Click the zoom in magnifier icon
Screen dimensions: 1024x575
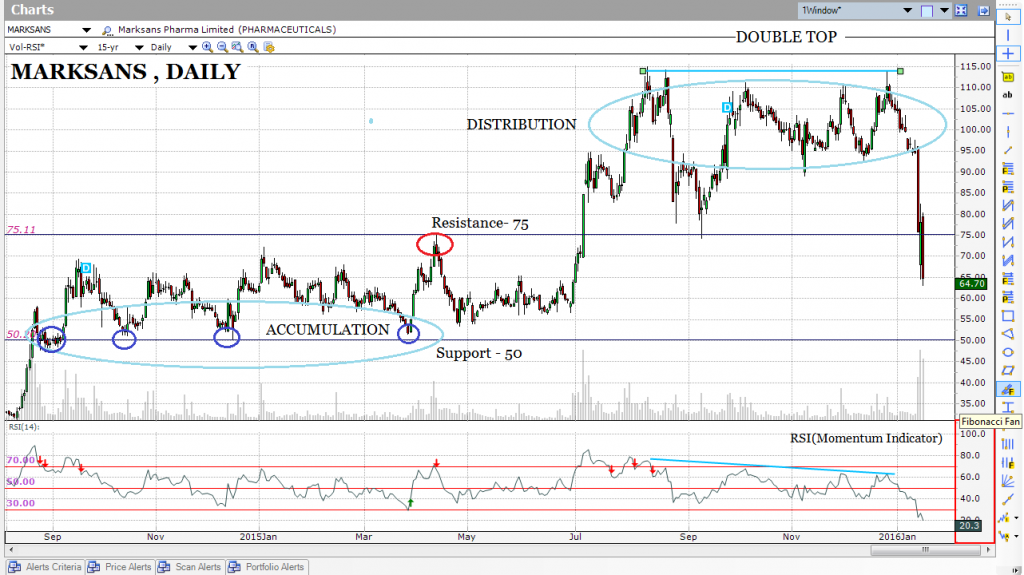207,47
